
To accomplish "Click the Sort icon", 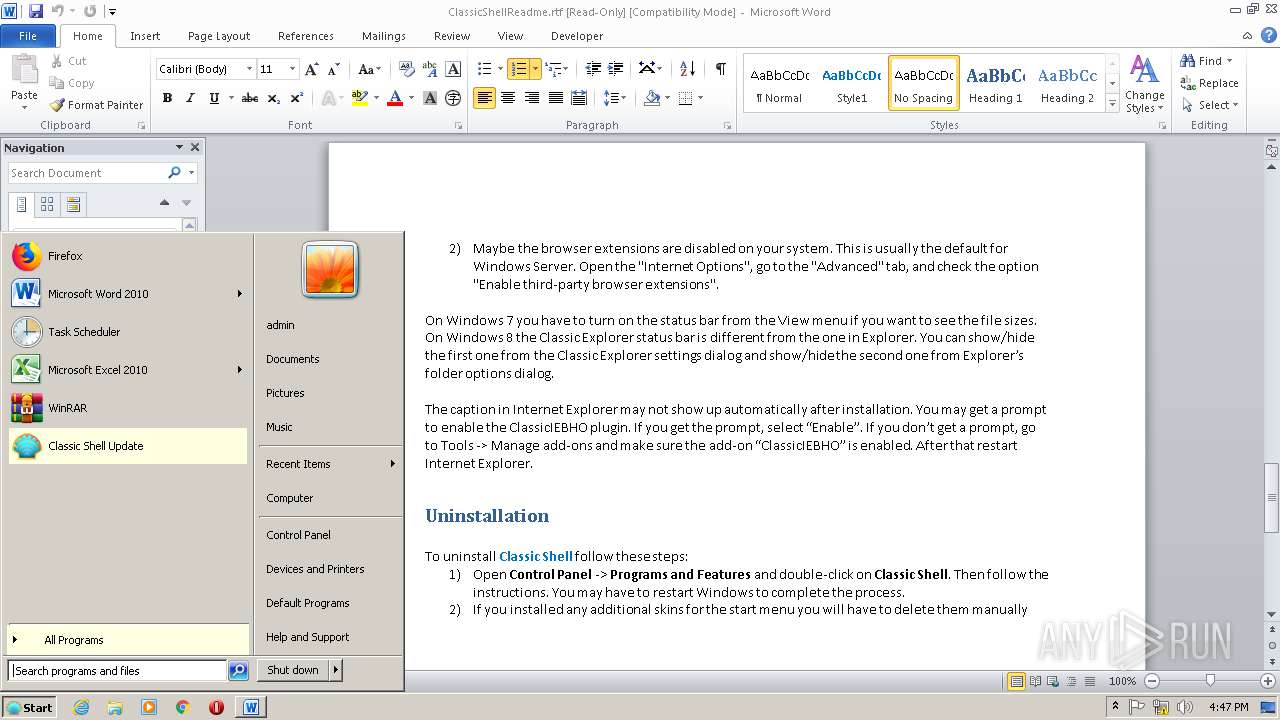I will [x=687, y=69].
